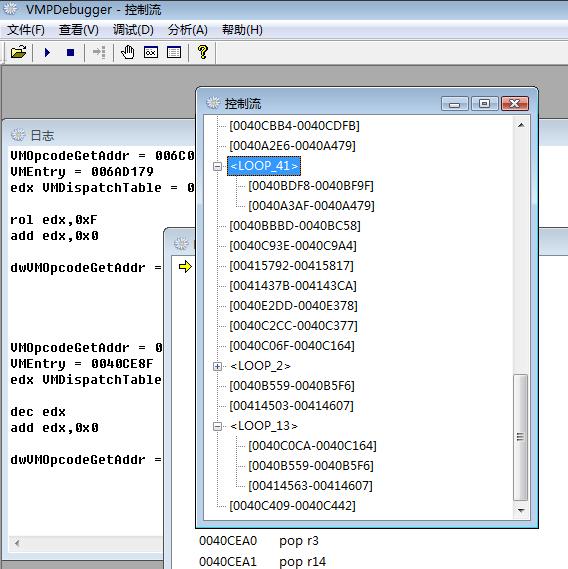Image resolution: width=568 pixels, height=569 pixels.
Task: Click the vertical scrollbar thumb in 控制流
Action: coord(520,437)
